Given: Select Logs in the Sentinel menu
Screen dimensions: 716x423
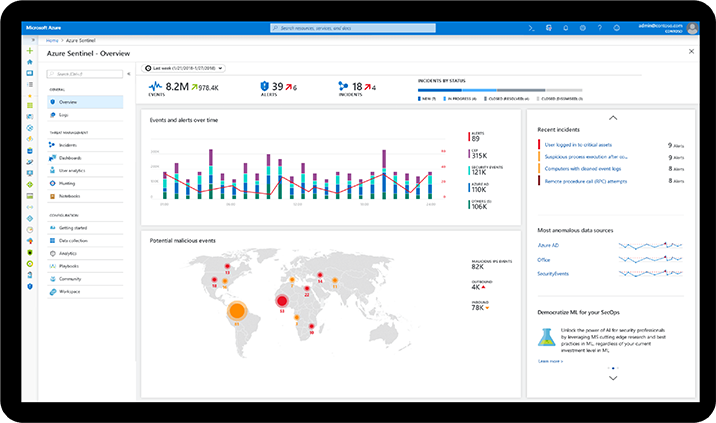Looking at the screenshot, I should click(x=85, y=115).
